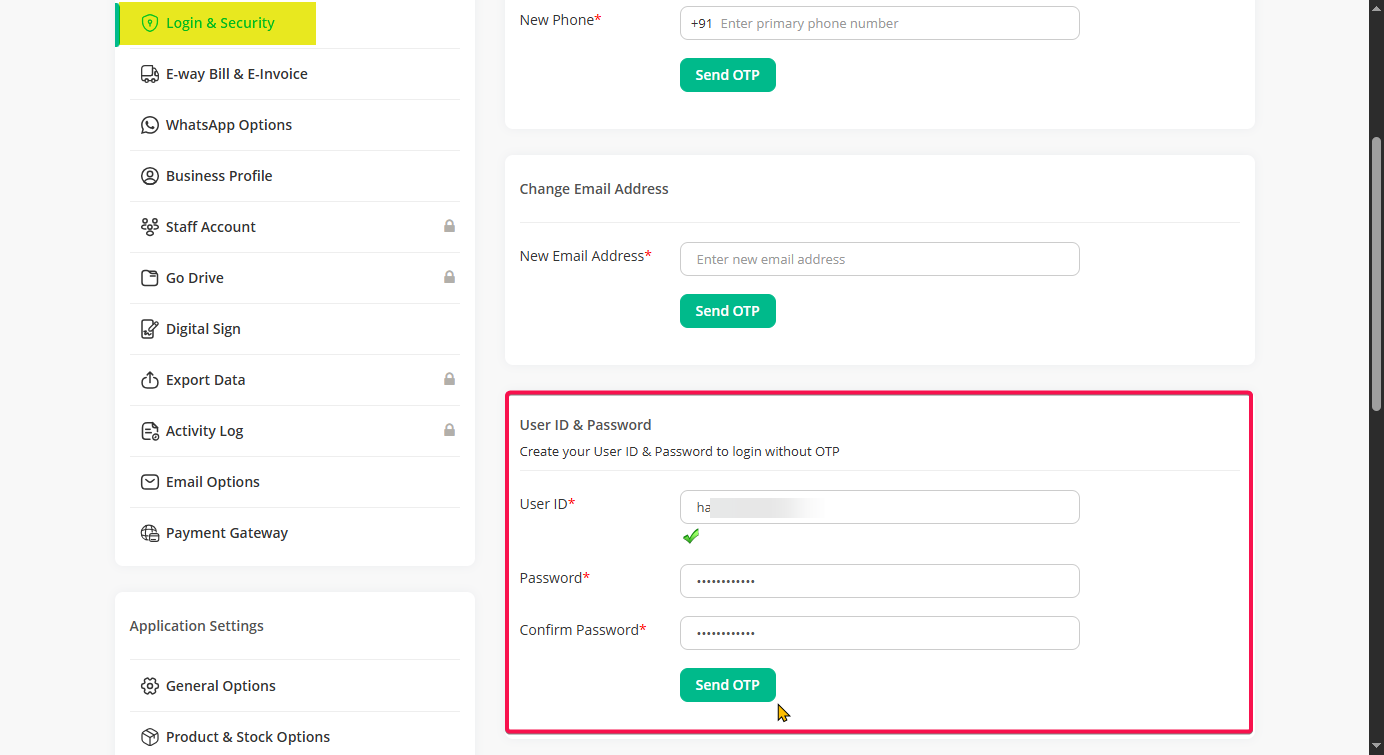1384x755 pixels.
Task: Click the Login & Security shield icon
Action: tap(150, 23)
